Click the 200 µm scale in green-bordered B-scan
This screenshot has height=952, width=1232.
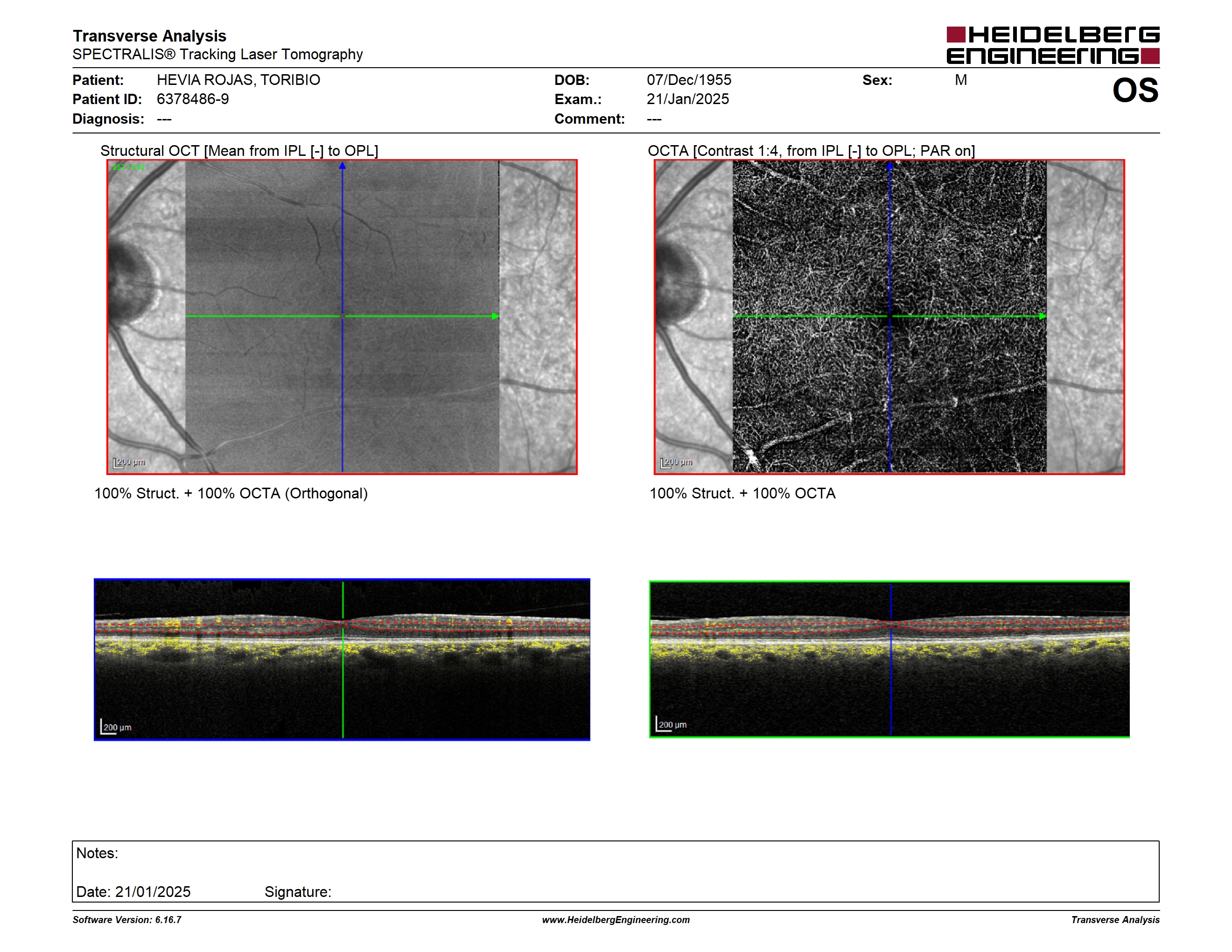click(x=671, y=724)
